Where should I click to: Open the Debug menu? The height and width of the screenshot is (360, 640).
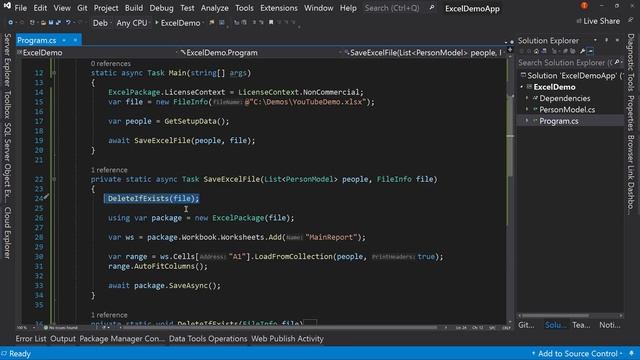(161, 8)
